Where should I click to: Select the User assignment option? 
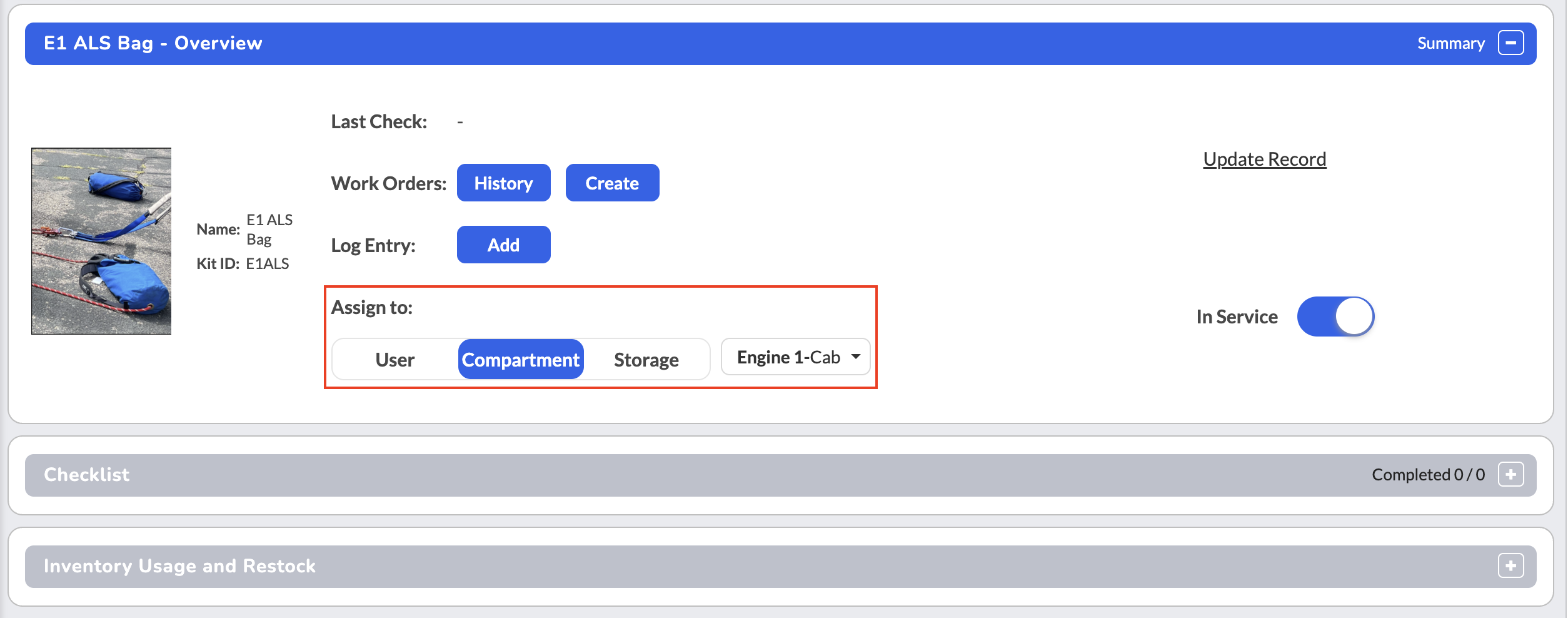click(395, 360)
